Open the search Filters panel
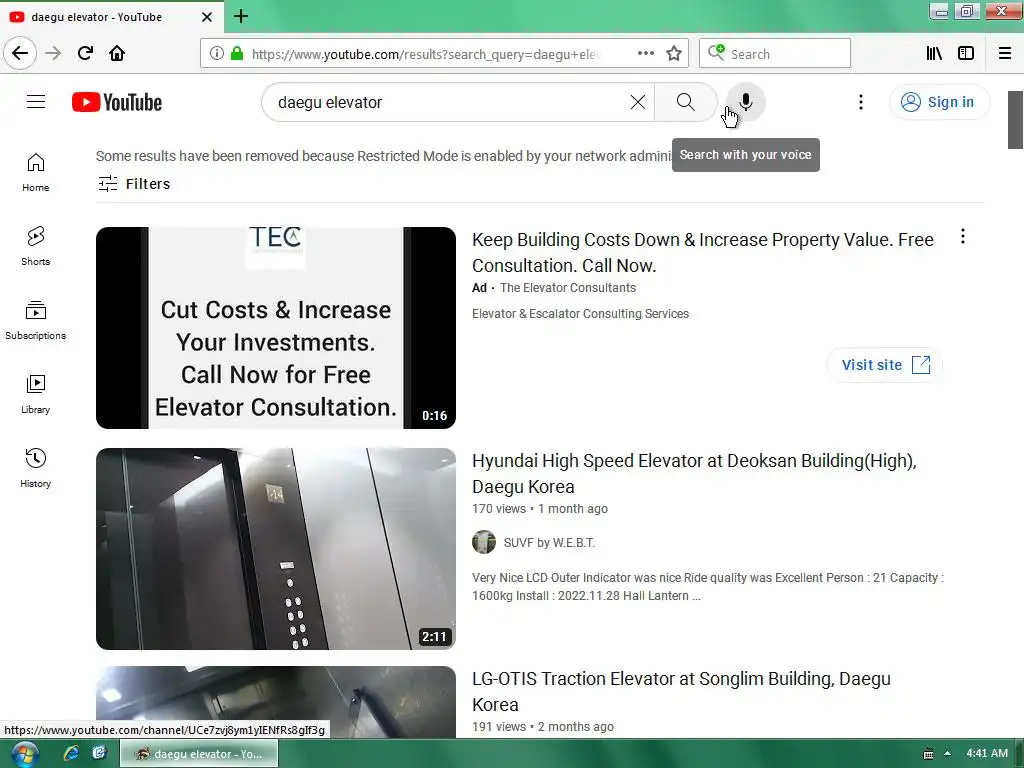This screenshot has height=768, width=1024. pyautogui.click(x=134, y=184)
